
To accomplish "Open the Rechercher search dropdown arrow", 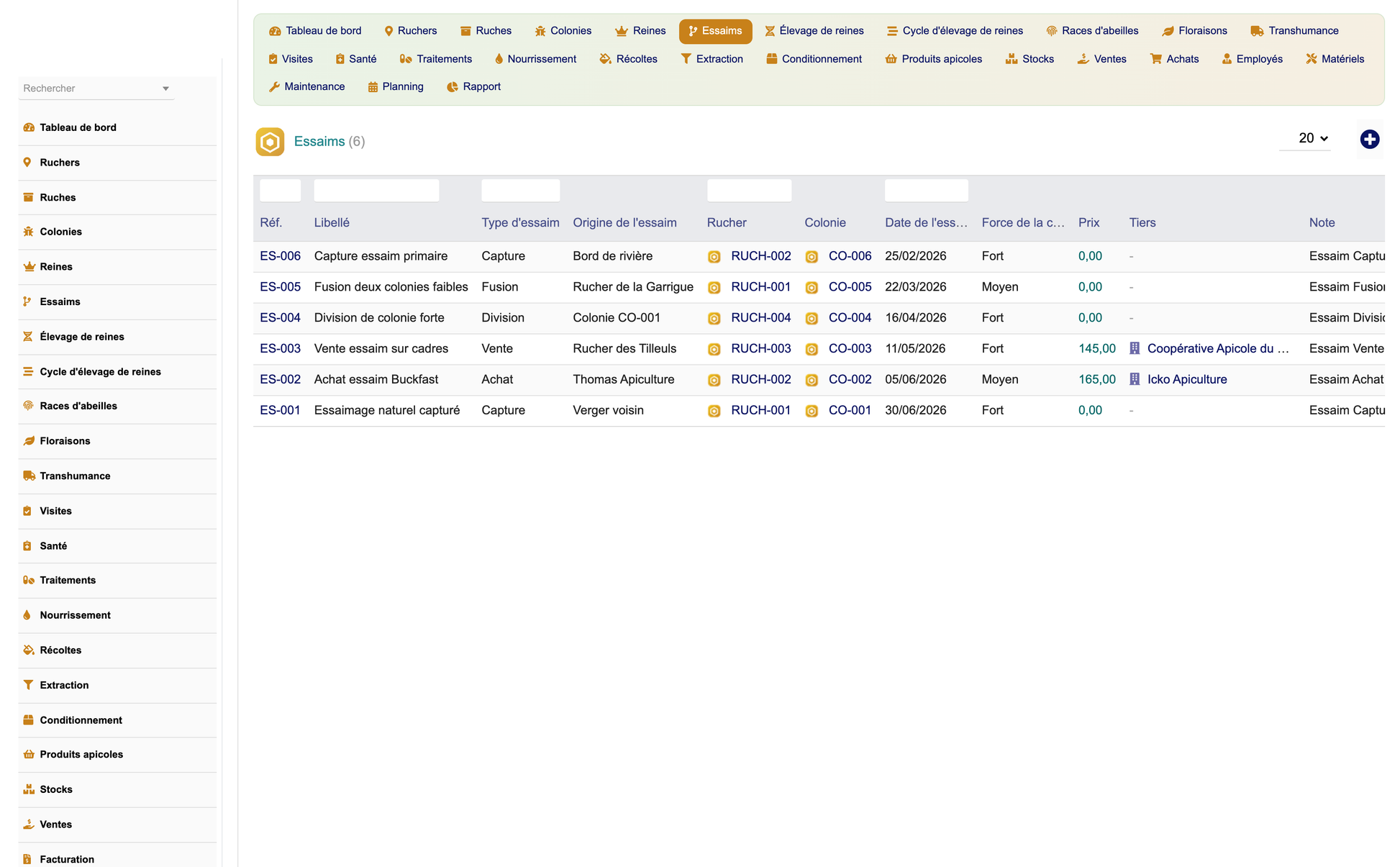I will point(165,88).
